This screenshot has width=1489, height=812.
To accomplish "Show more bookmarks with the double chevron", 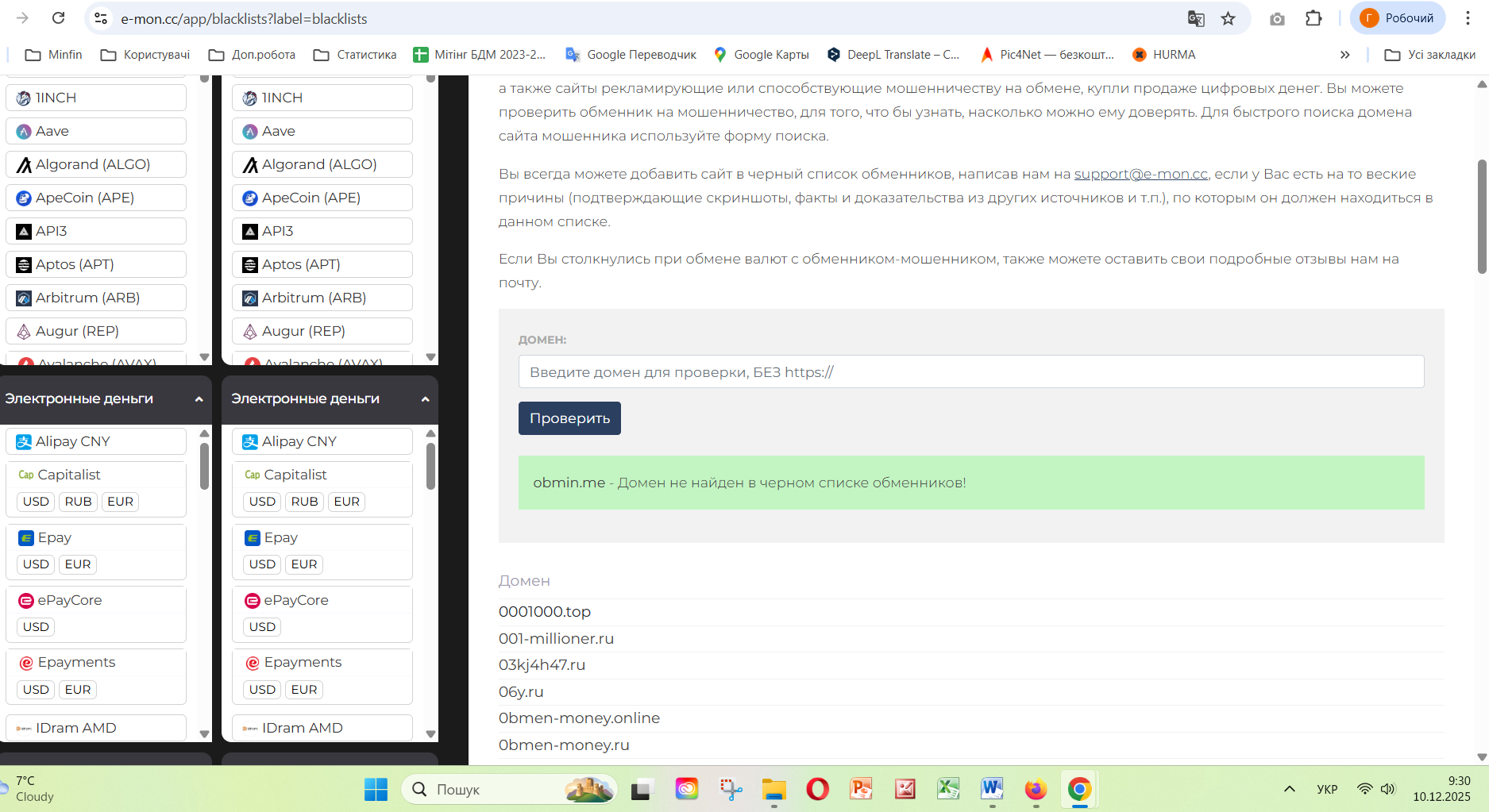I will [x=1344, y=55].
